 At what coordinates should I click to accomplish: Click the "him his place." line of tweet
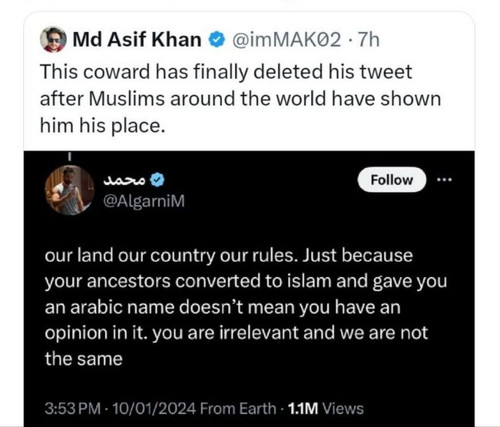103,126
